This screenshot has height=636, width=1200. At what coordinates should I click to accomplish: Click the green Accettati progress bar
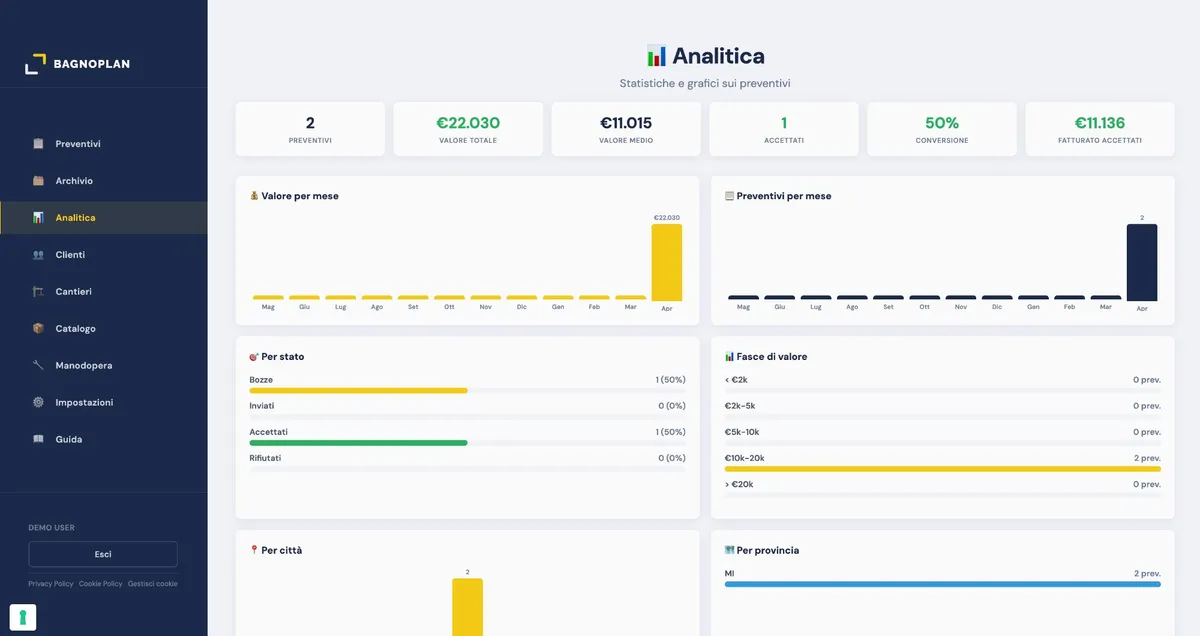point(358,442)
